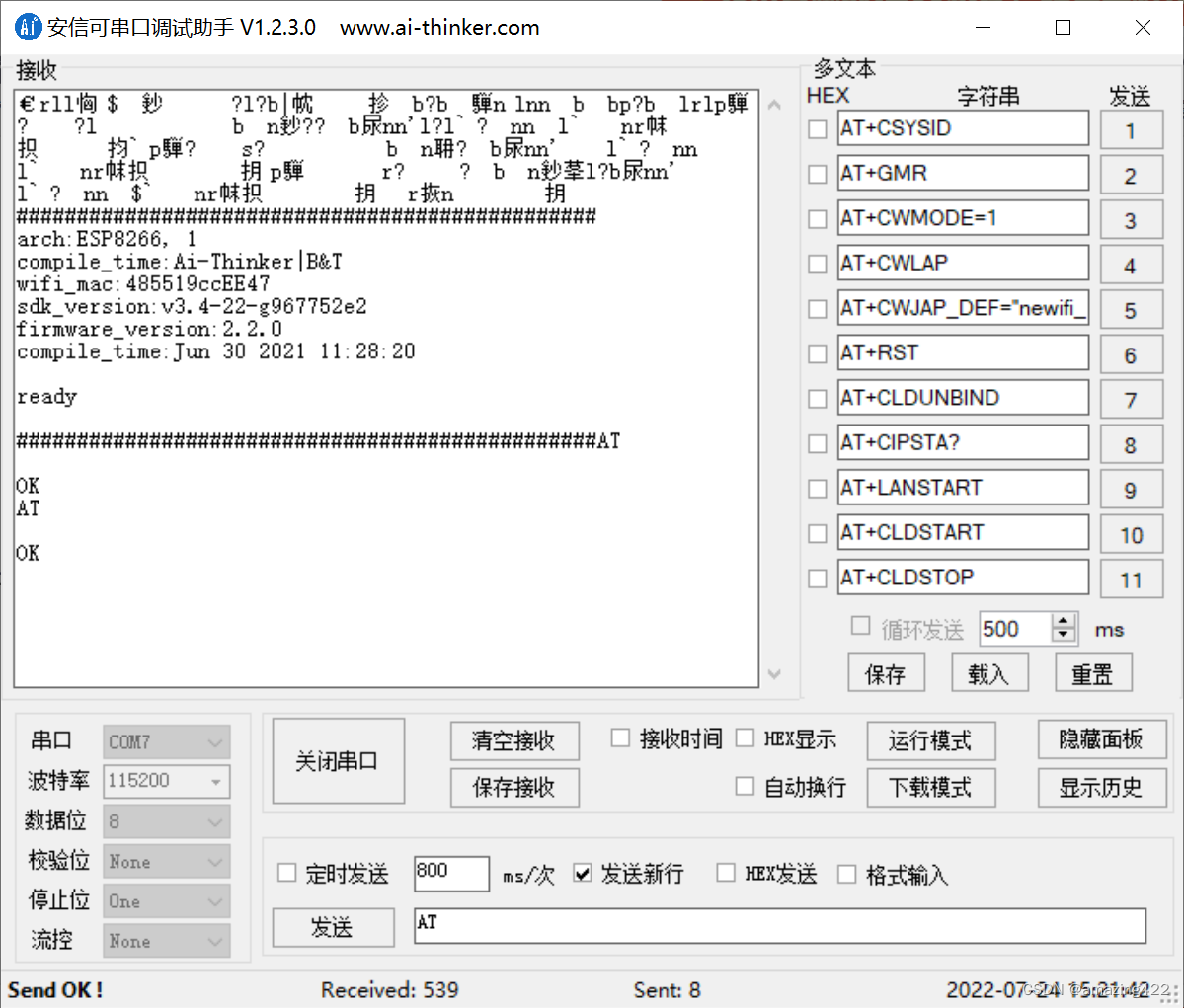Uncheck the 发送新行 send newline checkbox
Viewport: 1184px width, 1008px height.
click(583, 873)
